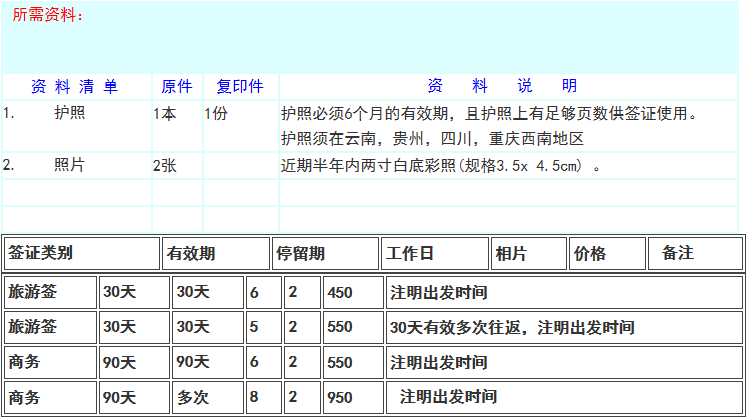The image size is (755, 420).
Task: Select the 资料清单 column header
Action: pyautogui.click(x=75, y=86)
